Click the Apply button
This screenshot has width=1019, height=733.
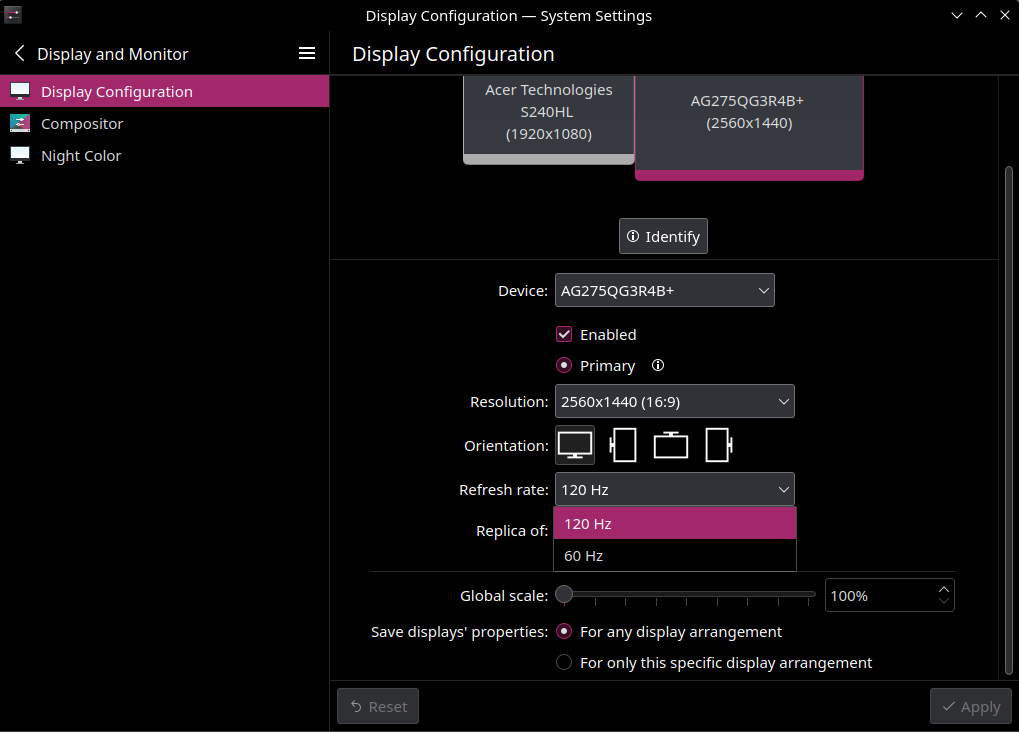pos(970,706)
